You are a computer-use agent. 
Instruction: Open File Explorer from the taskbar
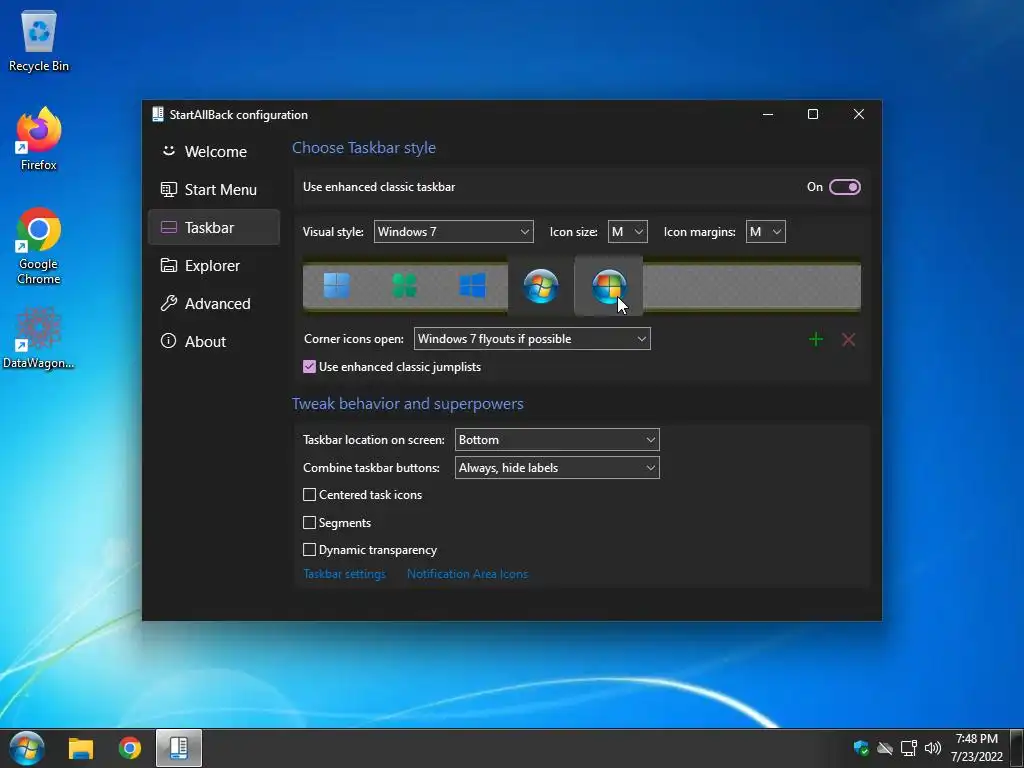pyautogui.click(x=81, y=748)
